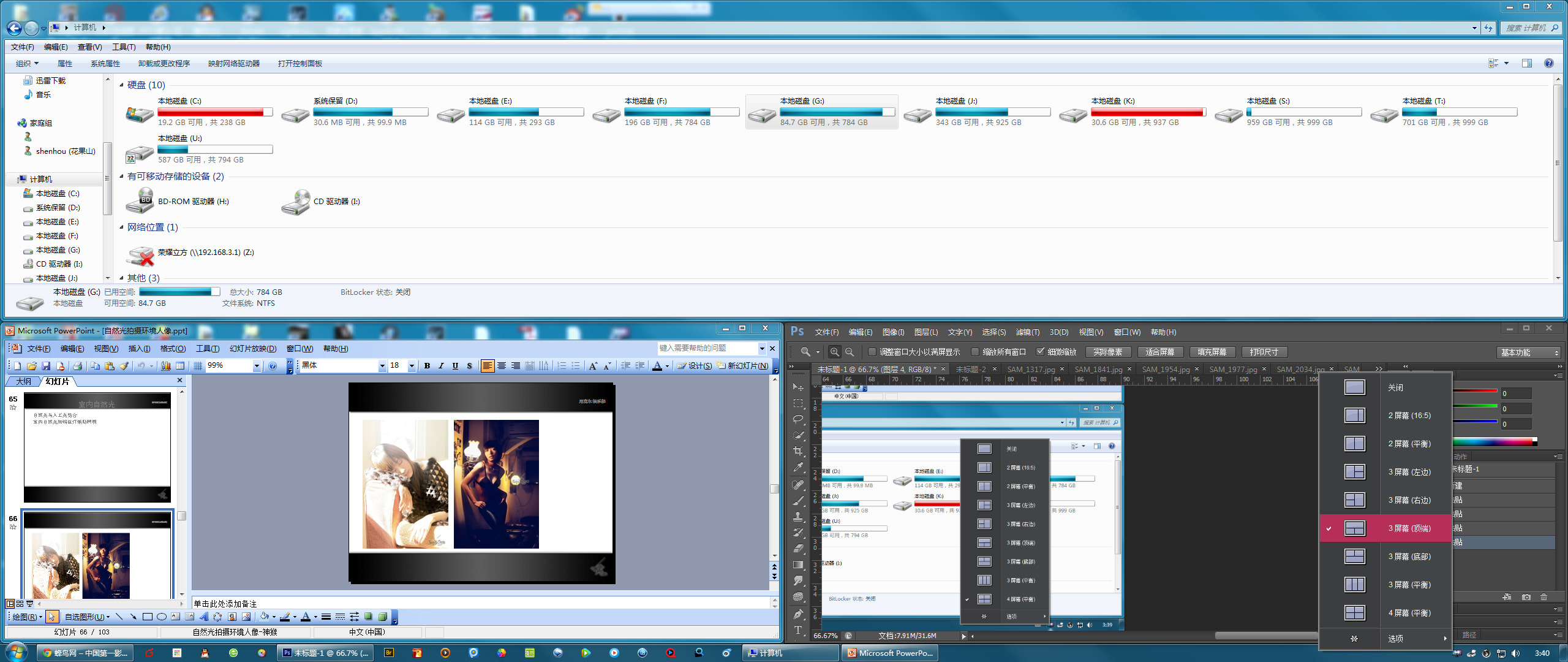
Task: Click the Underline button in PowerPoint
Action: point(455,366)
